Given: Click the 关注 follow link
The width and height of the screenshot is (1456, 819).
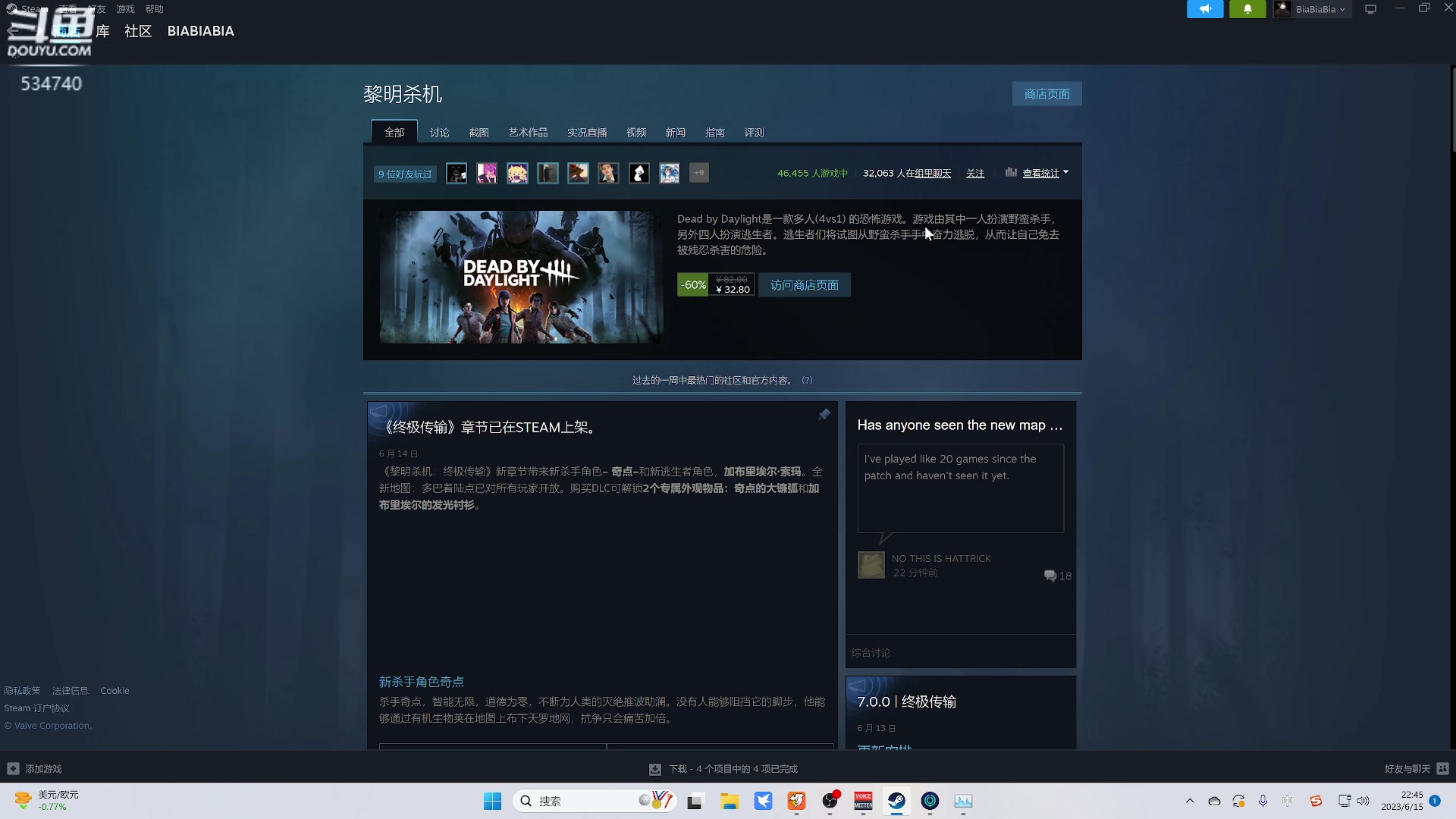Looking at the screenshot, I should 975,174.
